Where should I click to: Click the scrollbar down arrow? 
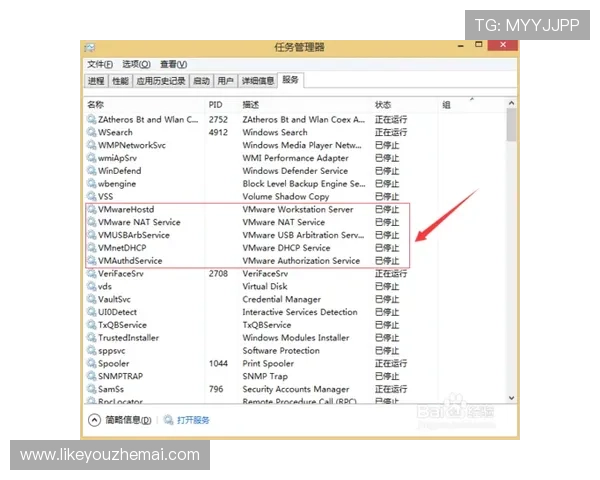tap(511, 398)
